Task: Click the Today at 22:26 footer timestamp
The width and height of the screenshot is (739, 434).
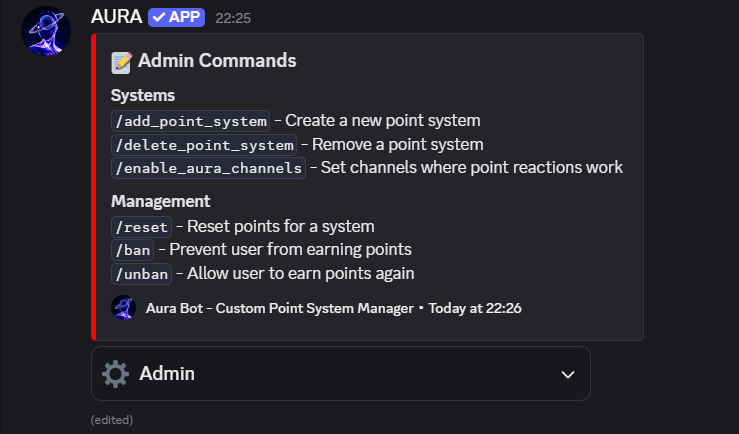Action: (475, 308)
